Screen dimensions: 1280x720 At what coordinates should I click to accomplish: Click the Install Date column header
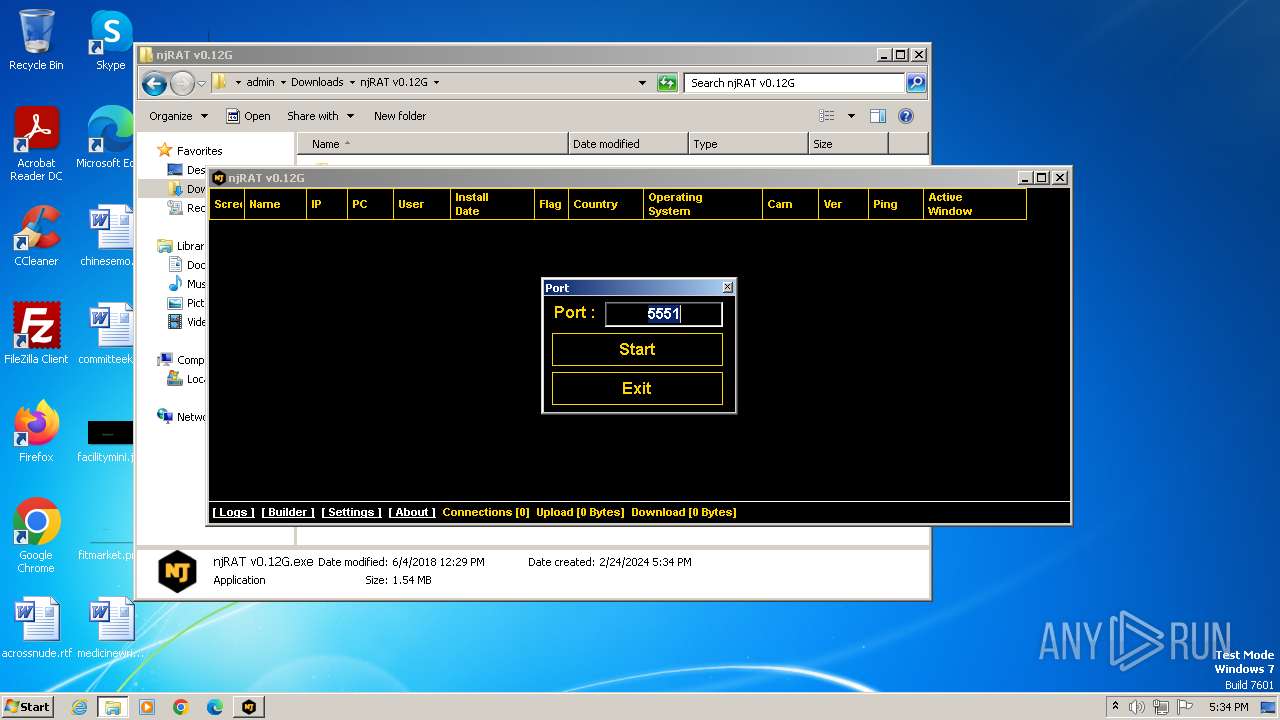point(491,204)
